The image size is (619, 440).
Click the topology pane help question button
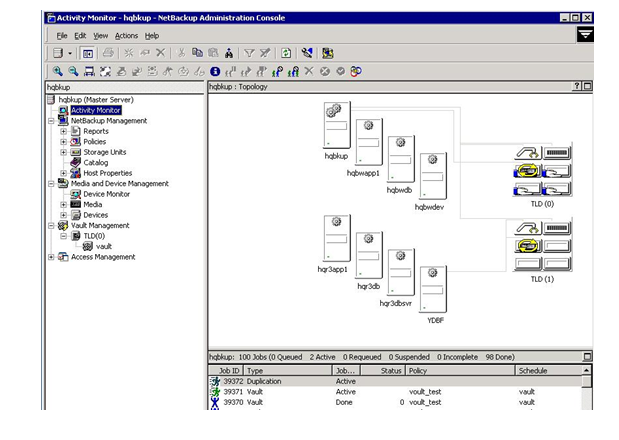pyautogui.click(x=577, y=86)
